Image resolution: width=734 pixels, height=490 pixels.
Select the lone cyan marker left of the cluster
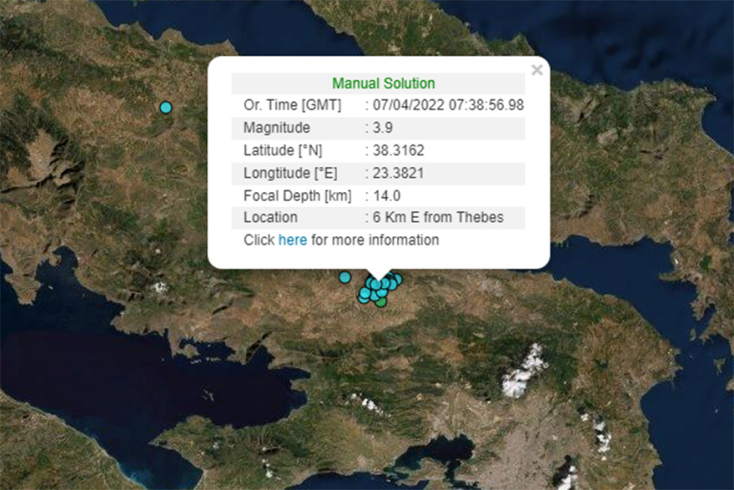(x=345, y=278)
